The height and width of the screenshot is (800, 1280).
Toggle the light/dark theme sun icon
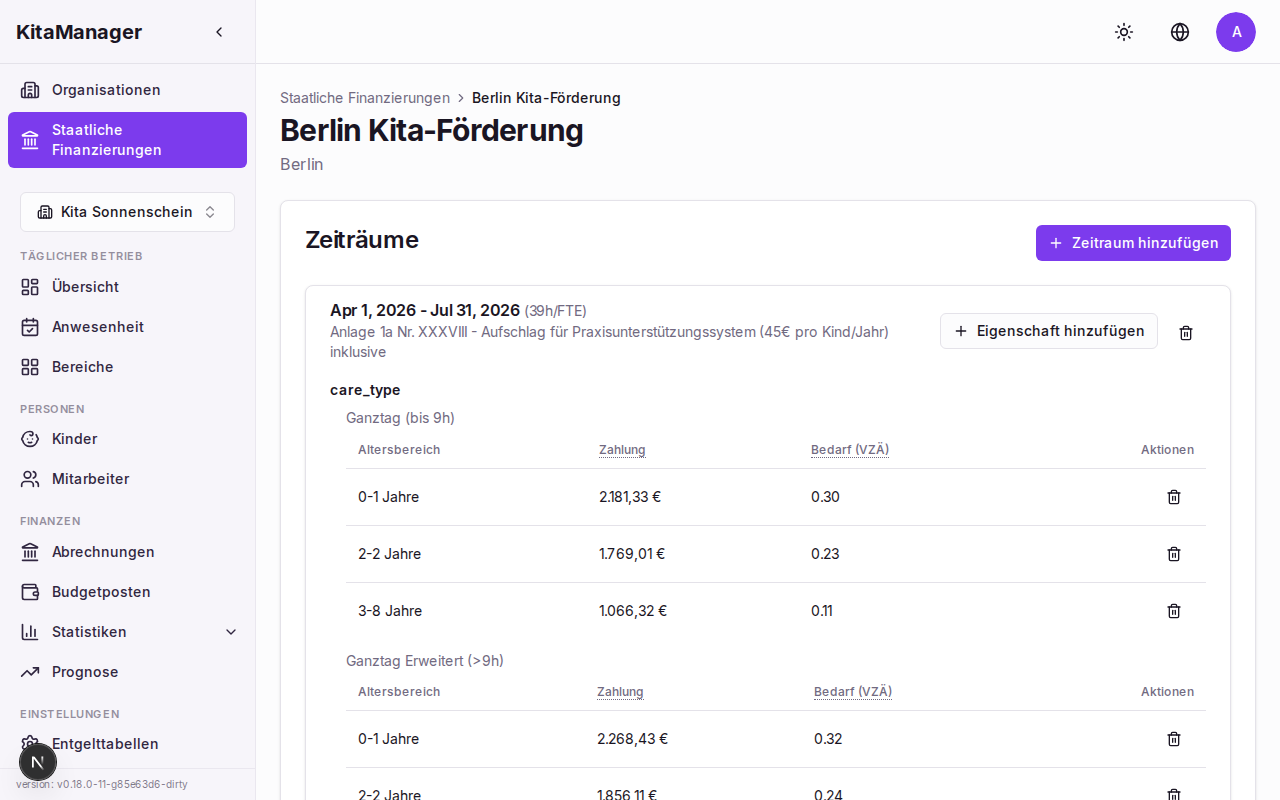pos(1124,32)
